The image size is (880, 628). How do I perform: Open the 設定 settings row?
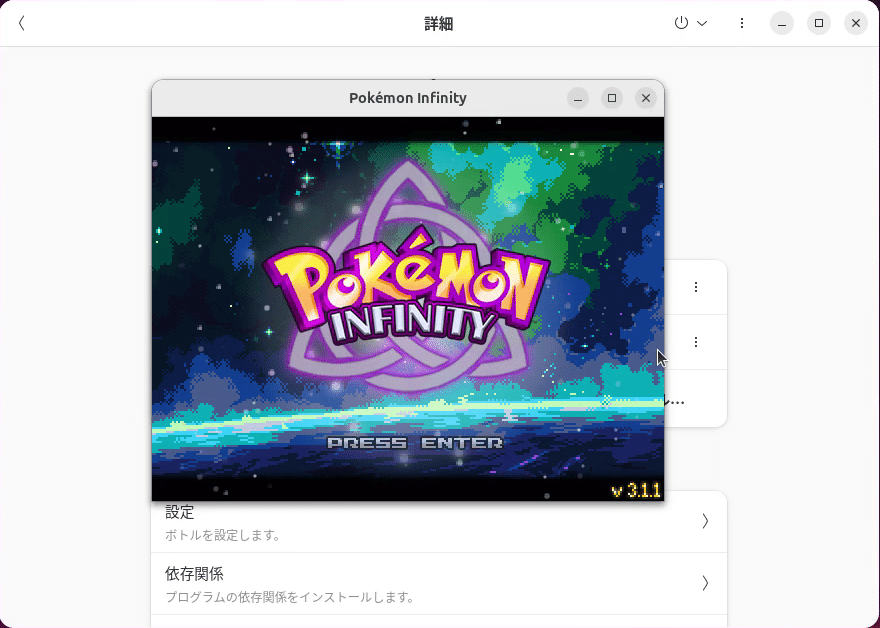(439, 522)
